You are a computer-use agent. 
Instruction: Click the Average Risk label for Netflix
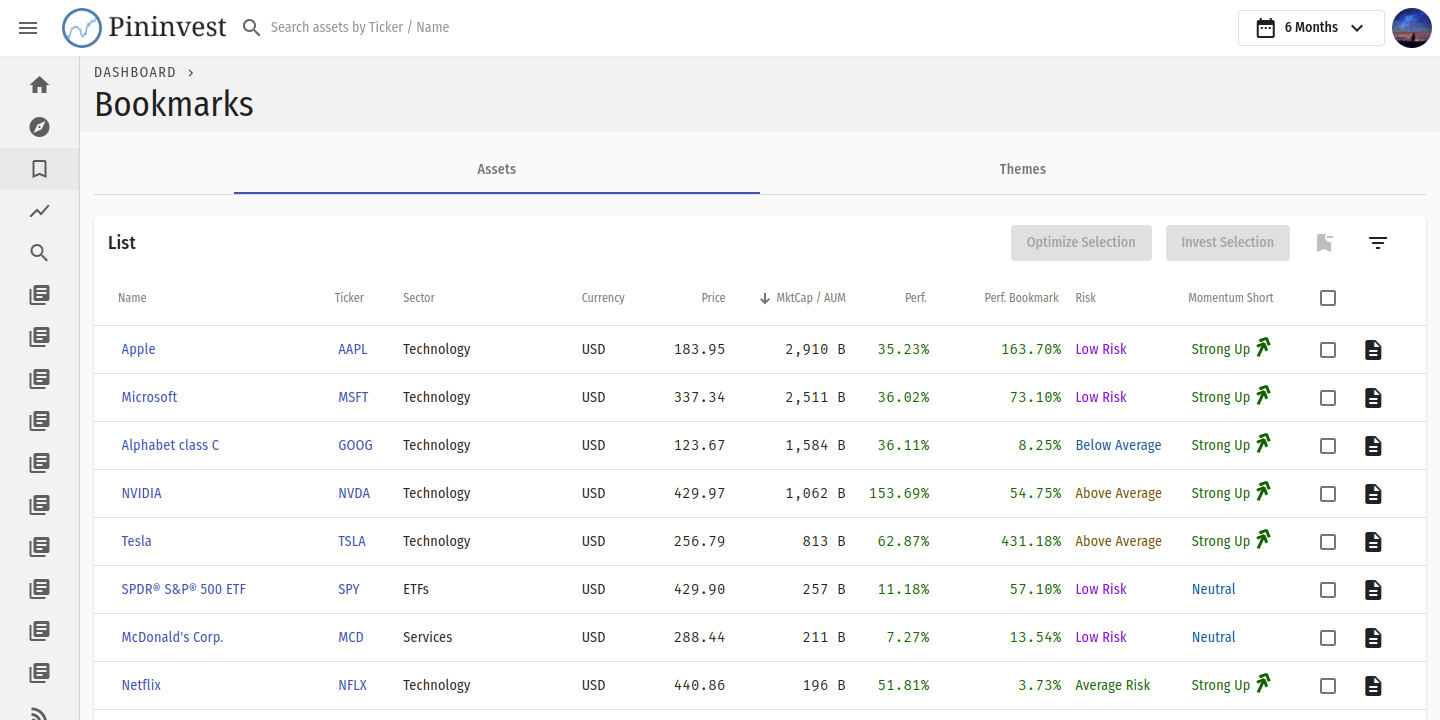pyautogui.click(x=1113, y=685)
